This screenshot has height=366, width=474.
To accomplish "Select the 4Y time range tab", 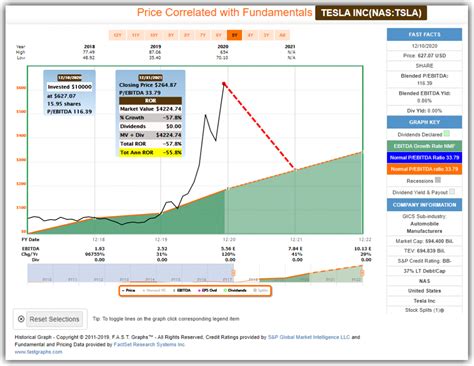I will tap(250, 35).
